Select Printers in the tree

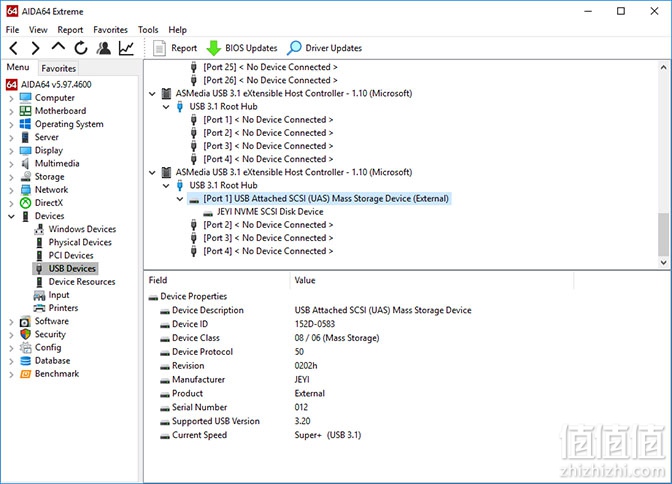(x=63, y=308)
